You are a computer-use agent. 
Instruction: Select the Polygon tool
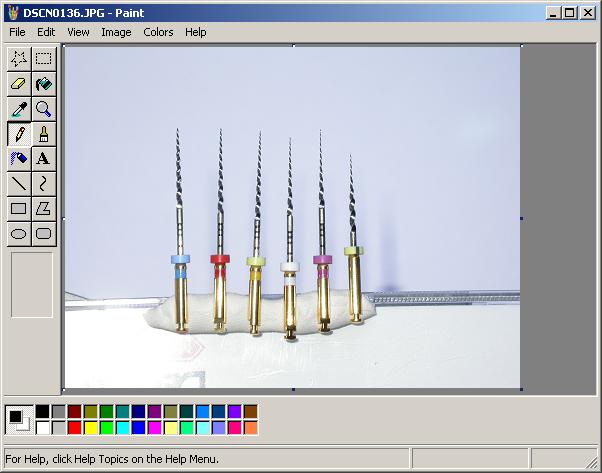pyautogui.click(x=44, y=208)
